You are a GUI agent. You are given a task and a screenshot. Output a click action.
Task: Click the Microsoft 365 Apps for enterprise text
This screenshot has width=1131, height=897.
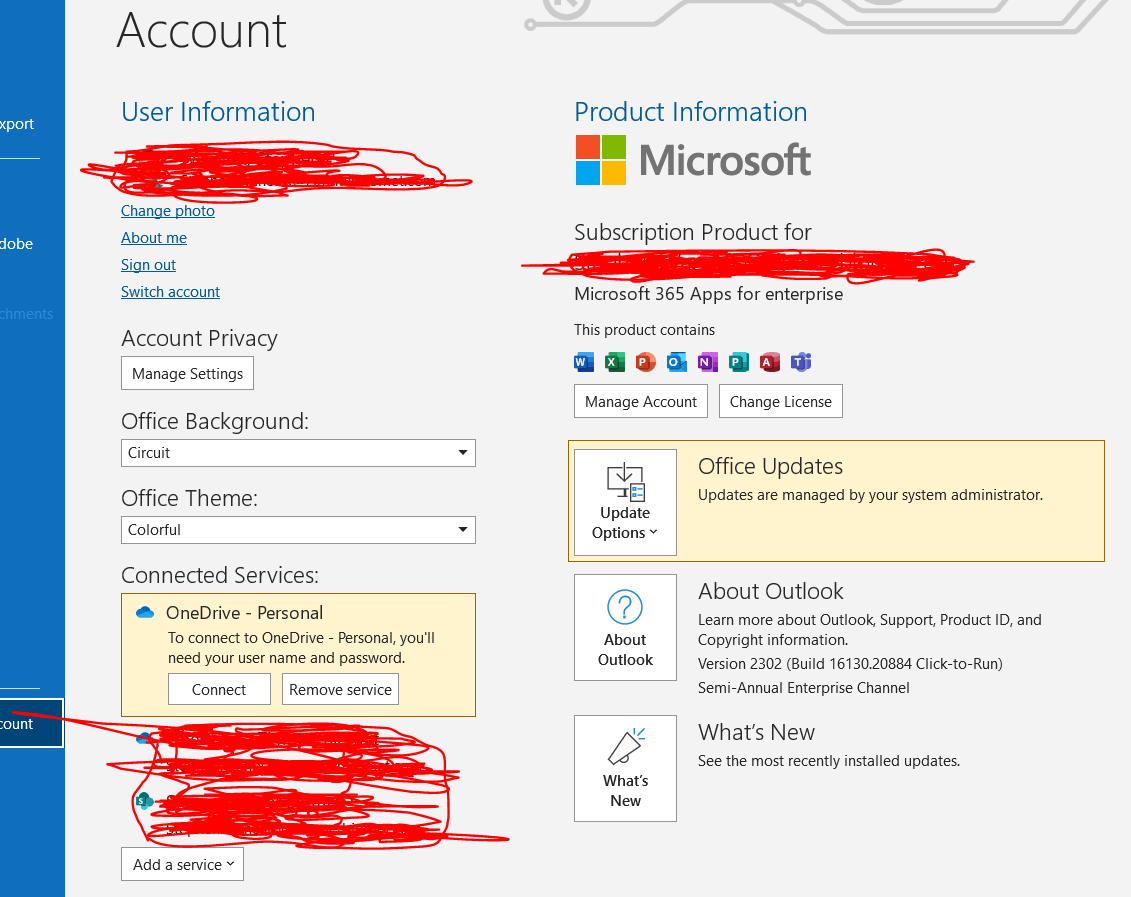708,294
